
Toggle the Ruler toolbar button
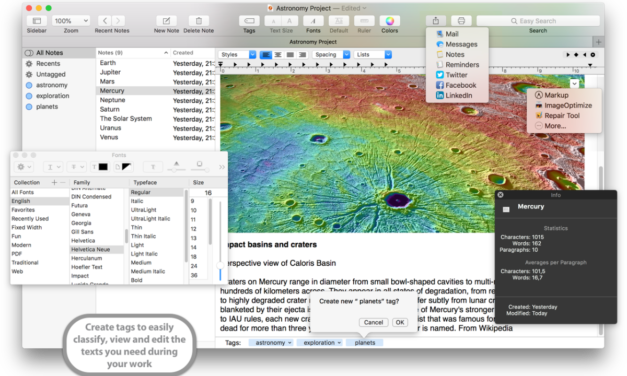(364, 21)
